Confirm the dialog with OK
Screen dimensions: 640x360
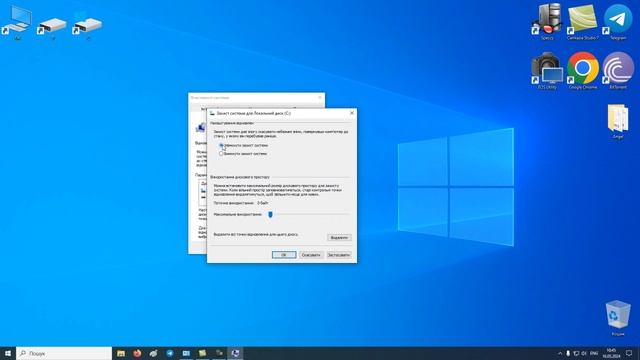[x=284, y=255]
